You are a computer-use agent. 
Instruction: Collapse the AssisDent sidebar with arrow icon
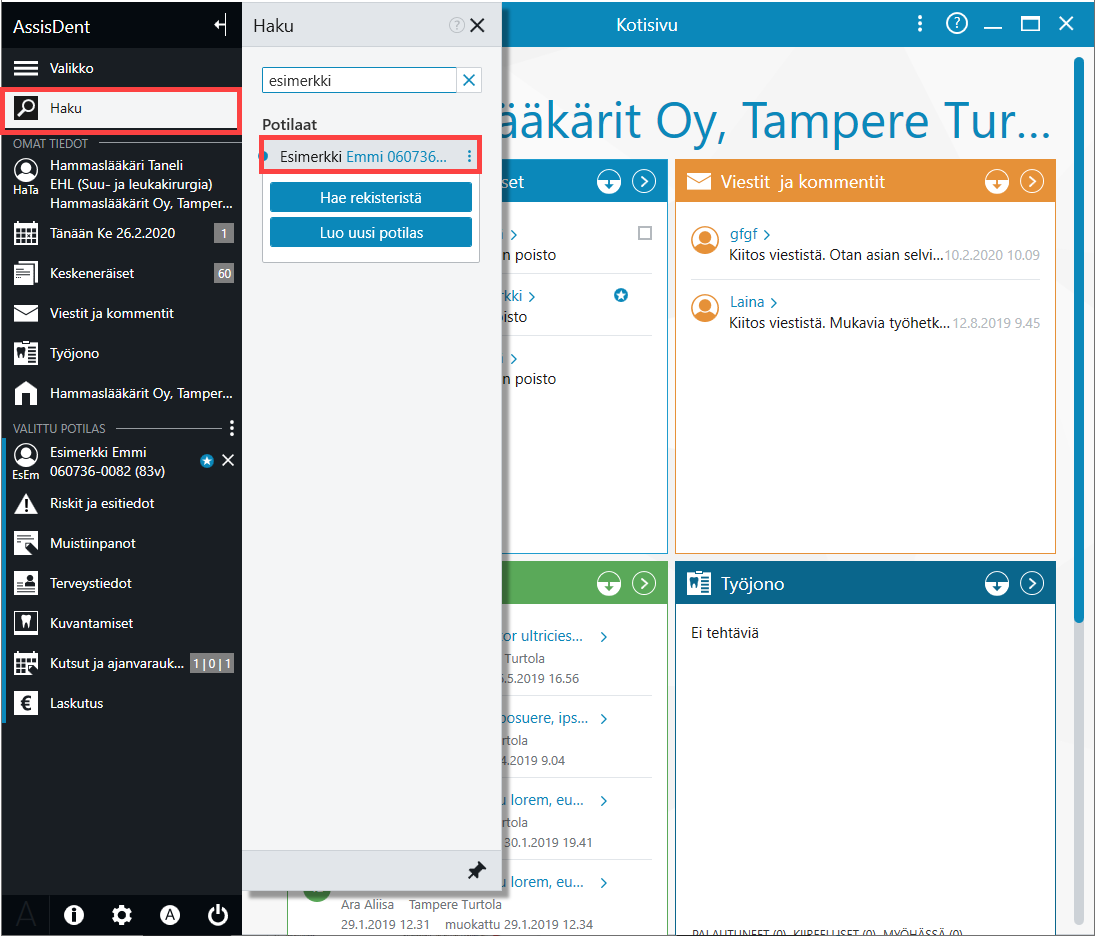pos(221,26)
